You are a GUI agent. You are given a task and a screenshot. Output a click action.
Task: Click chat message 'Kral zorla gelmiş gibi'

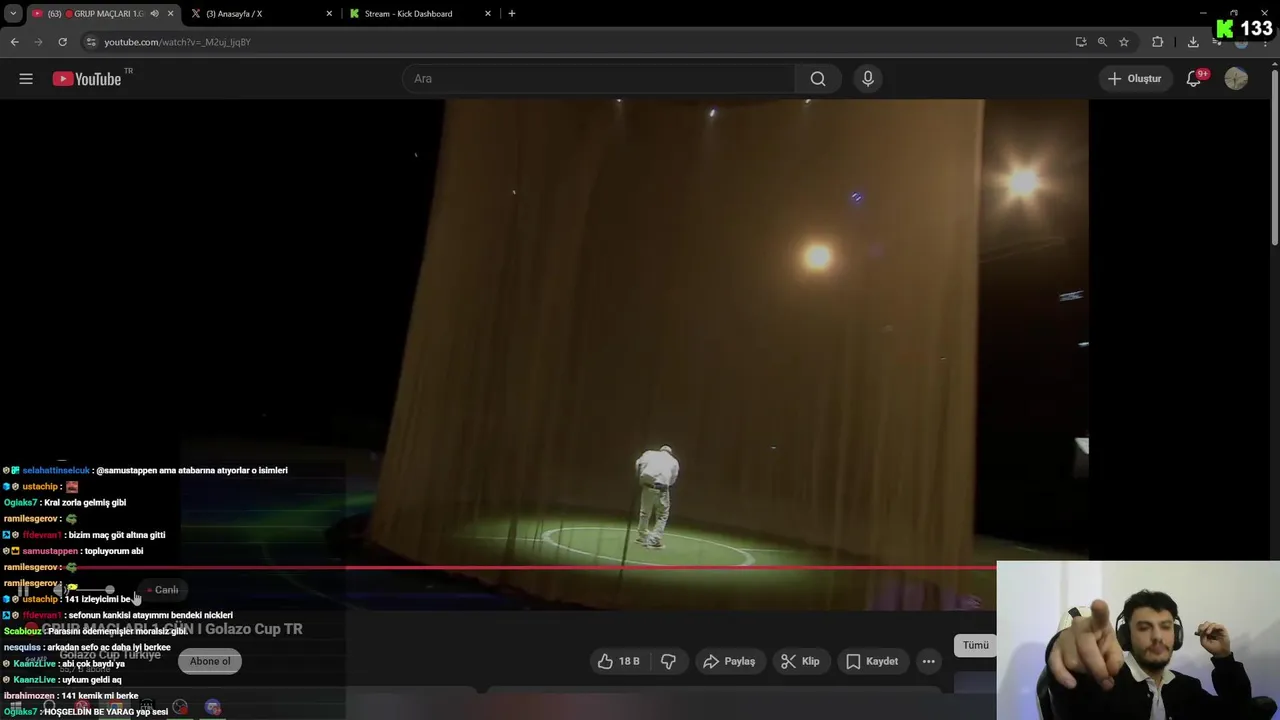pos(85,503)
